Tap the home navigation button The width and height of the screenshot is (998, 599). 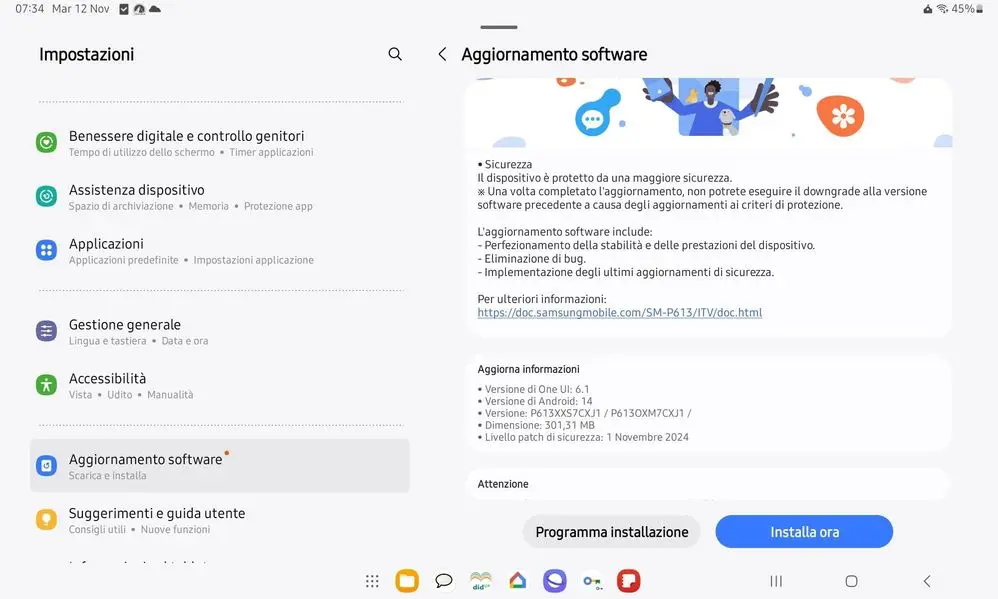(851, 581)
